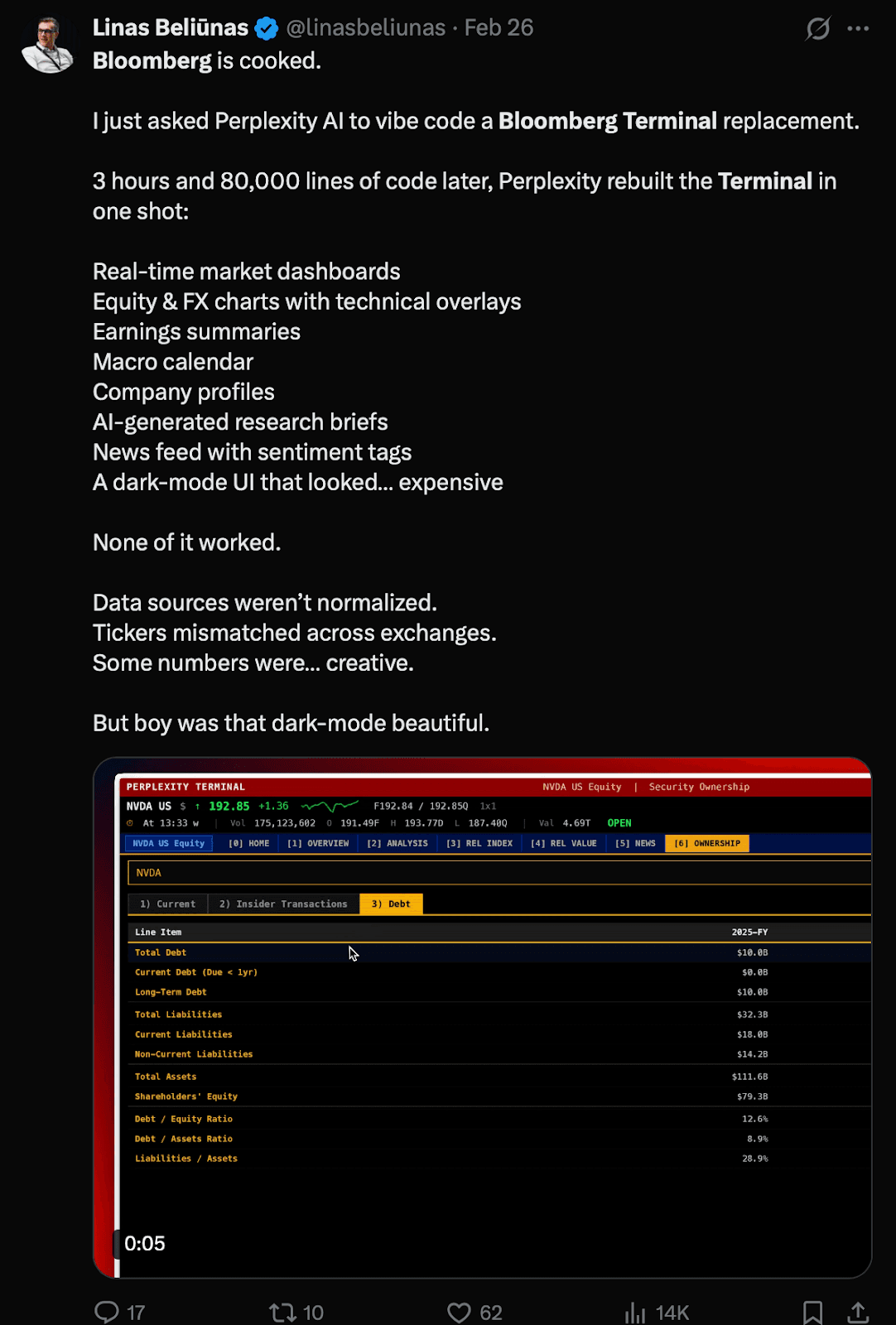Click the NVDA US Equity button in the terminal
The width and height of the screenshot is (896, 1325).
[169, 843]
